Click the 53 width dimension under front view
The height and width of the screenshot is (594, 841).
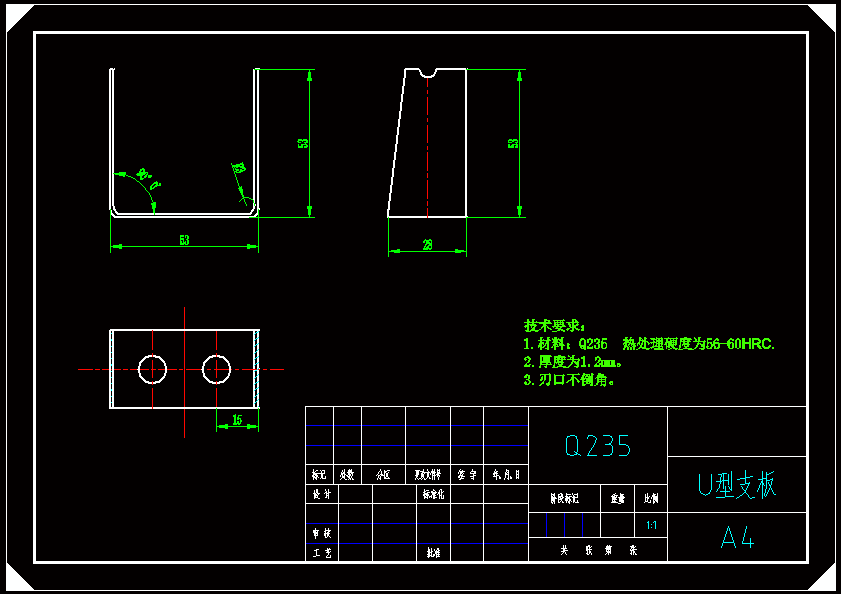pyautogui.click(x=185, y=239)
